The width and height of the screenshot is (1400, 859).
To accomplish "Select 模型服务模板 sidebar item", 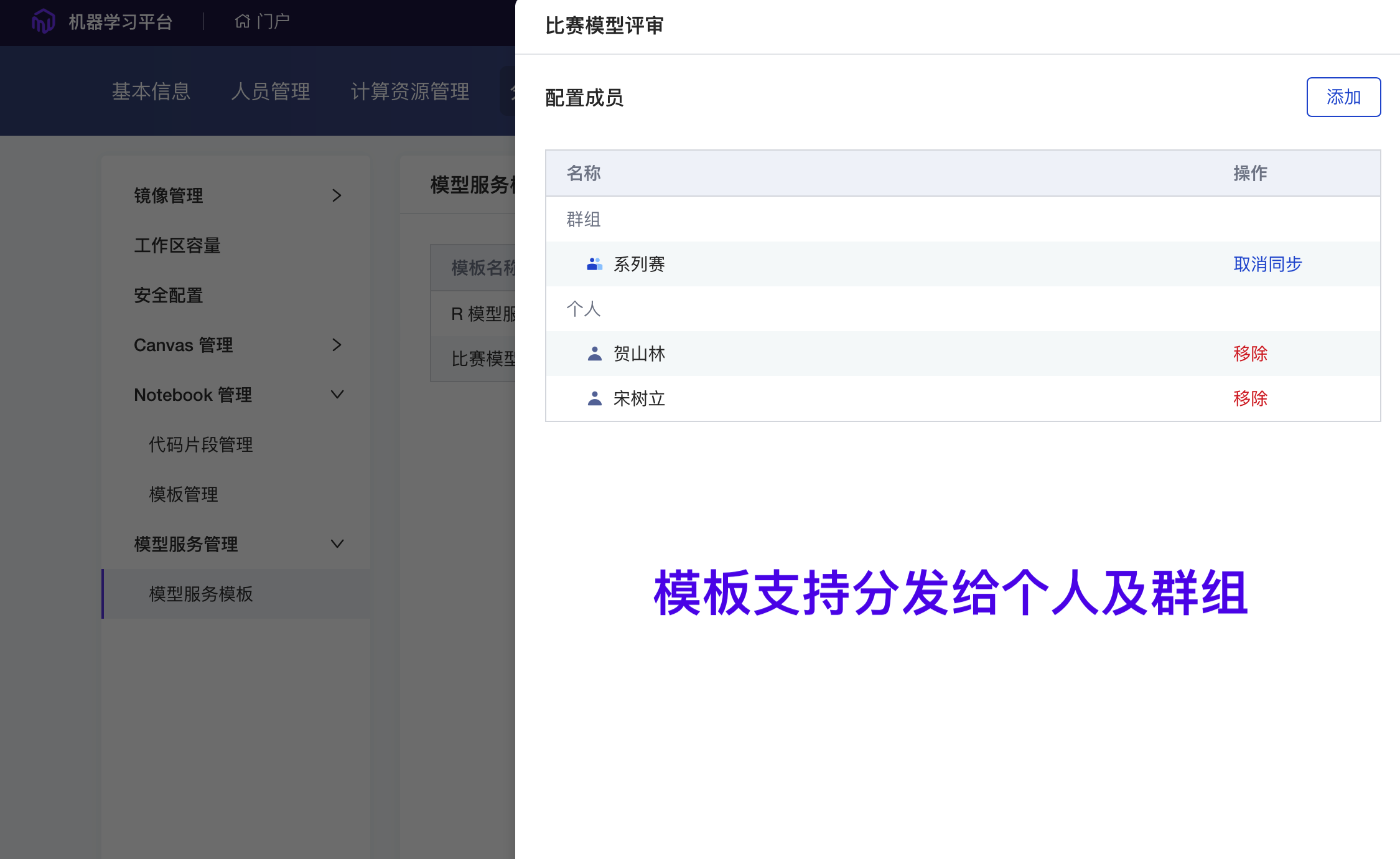I will click(200, 594).
